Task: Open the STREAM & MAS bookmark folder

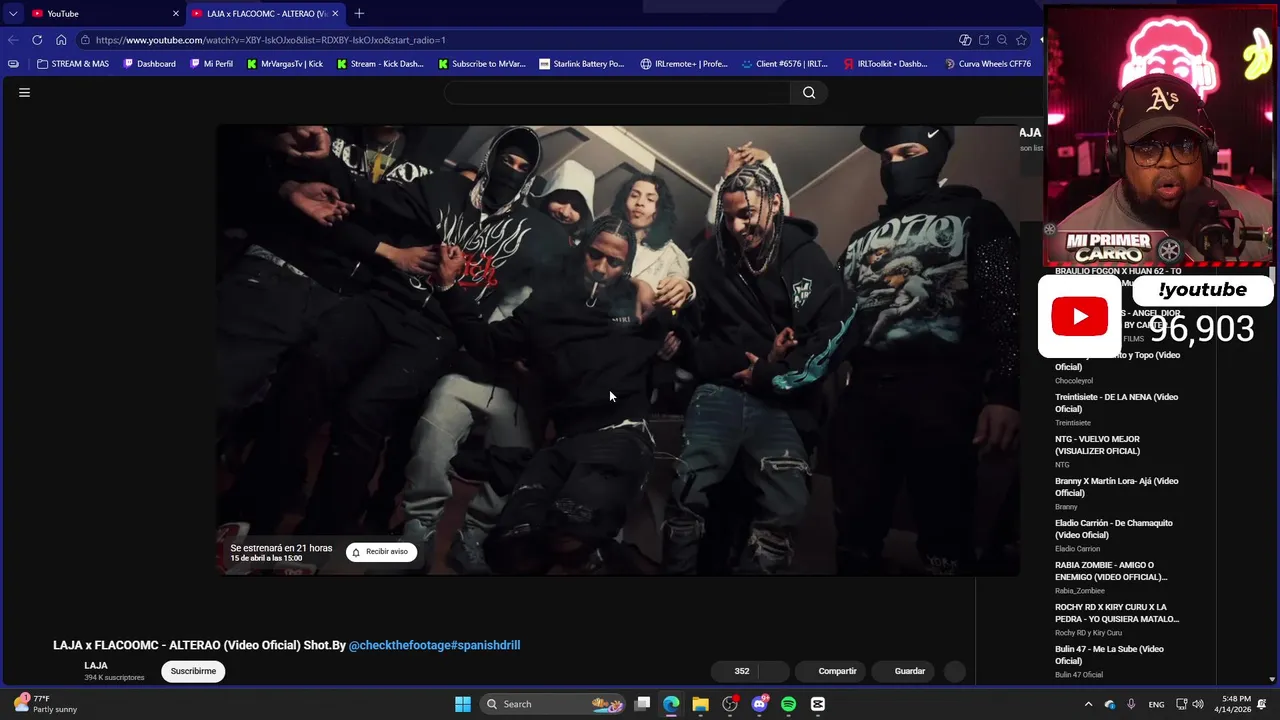Action: (x=73, y=64)
